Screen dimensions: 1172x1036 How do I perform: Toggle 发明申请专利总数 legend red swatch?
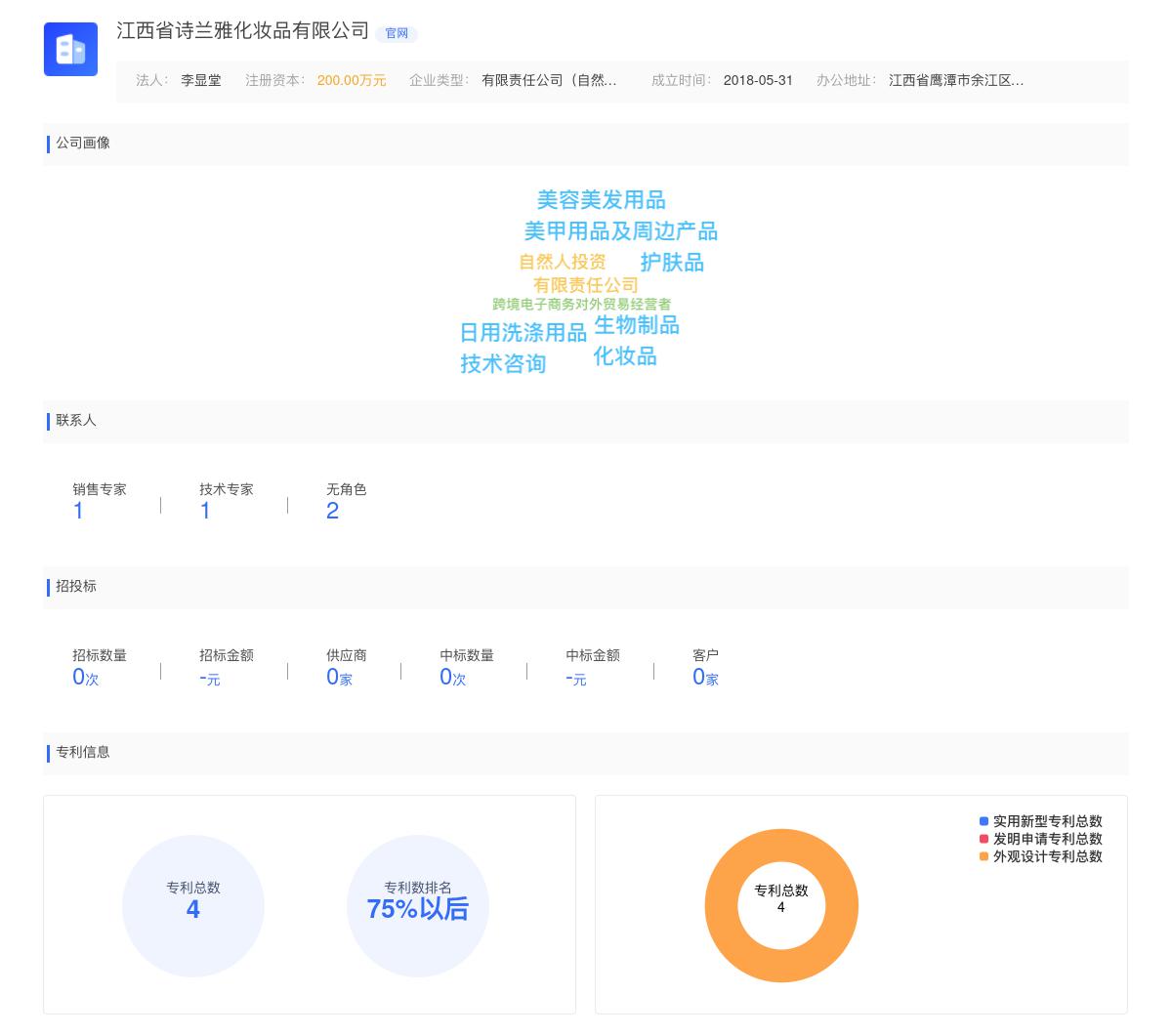coord(984,839)
